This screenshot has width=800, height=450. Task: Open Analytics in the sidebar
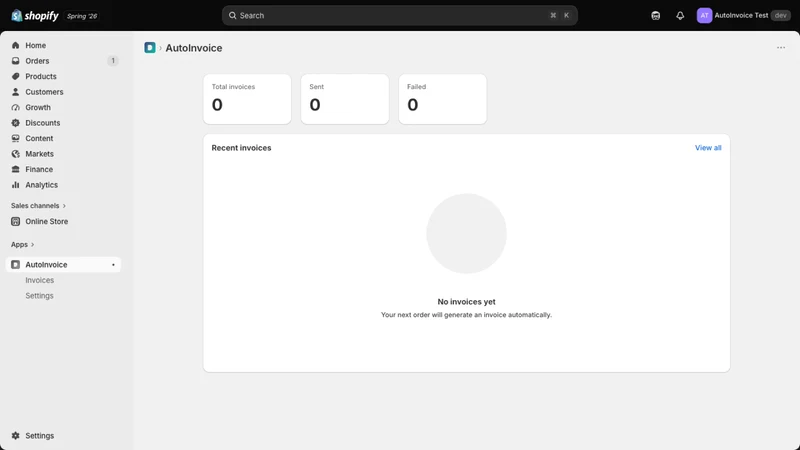(x=63, y=185)
